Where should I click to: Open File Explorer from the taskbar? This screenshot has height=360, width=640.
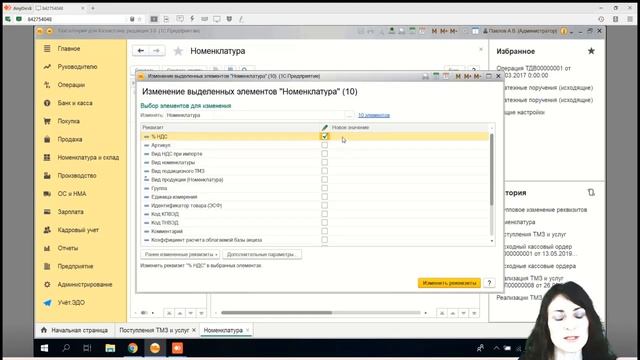[x=110, y=348]
